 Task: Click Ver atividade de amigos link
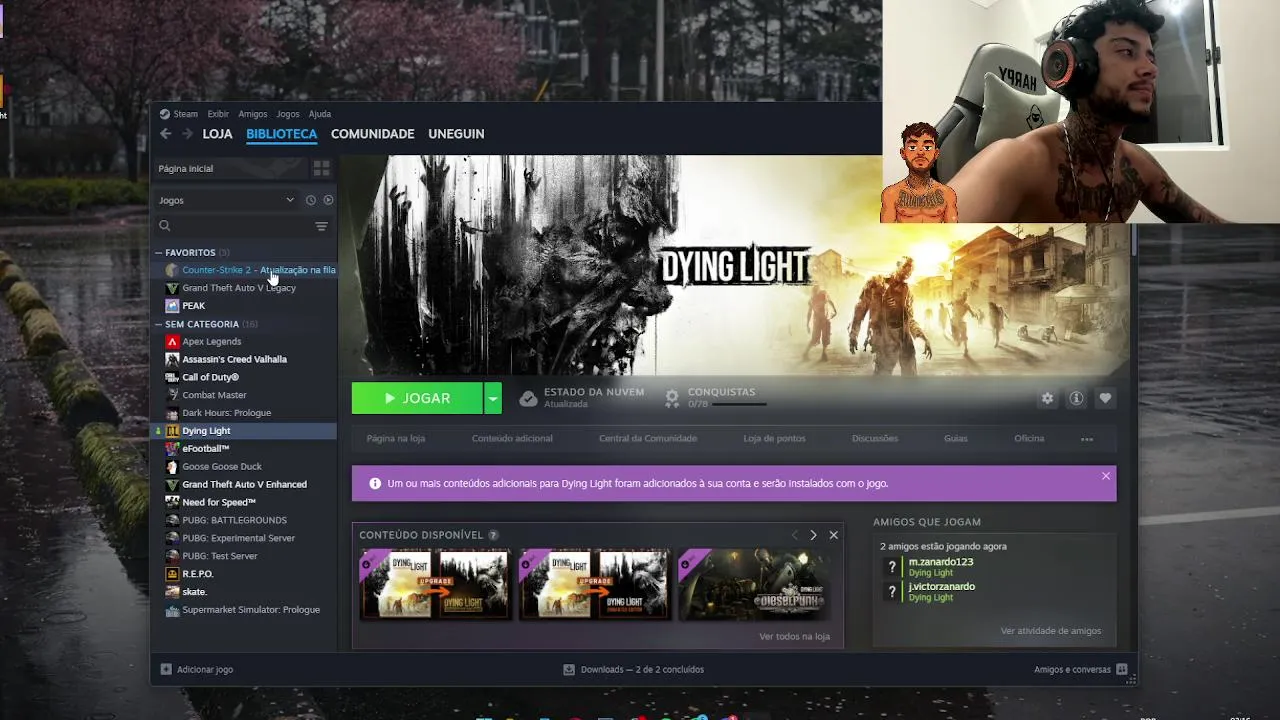click(x=1051, y=631)
